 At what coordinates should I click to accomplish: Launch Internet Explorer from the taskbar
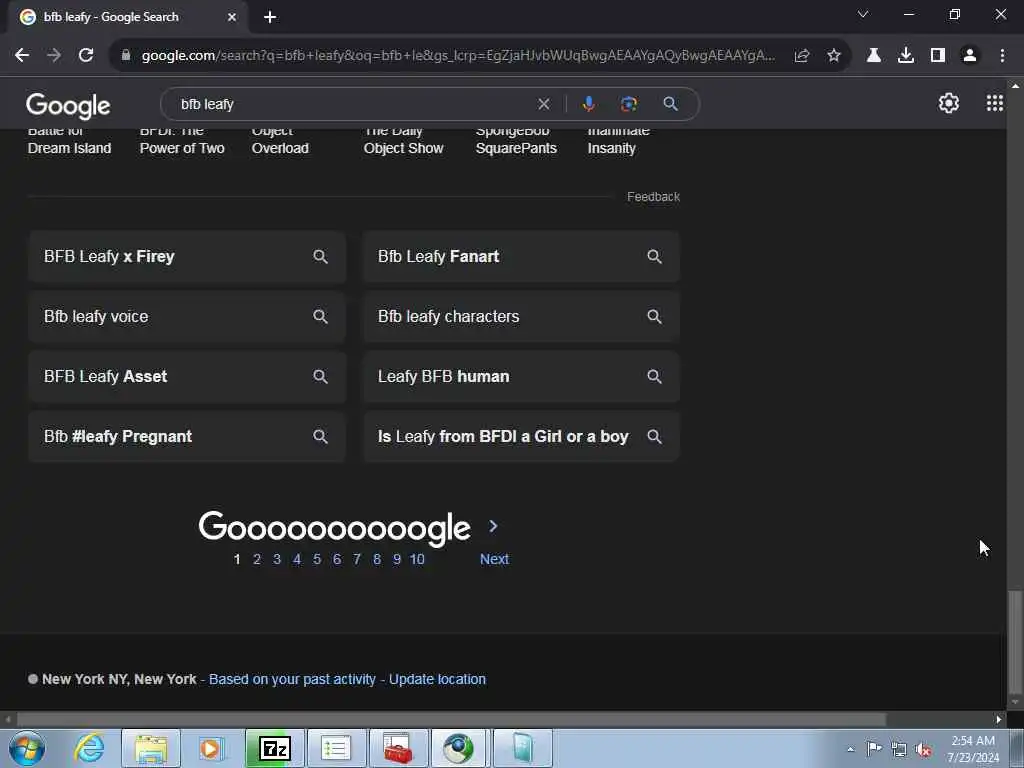tap(89, 748)
